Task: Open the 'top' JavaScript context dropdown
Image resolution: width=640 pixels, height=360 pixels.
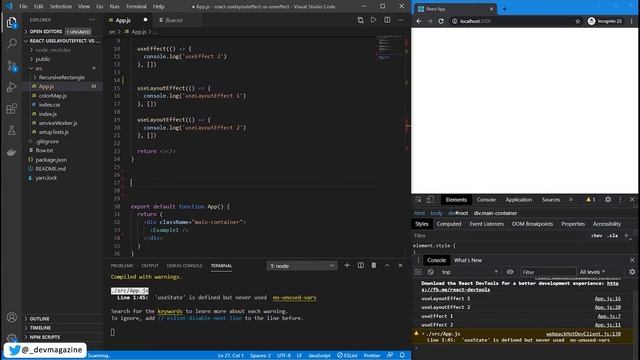Action: click(x=469, y=272)
